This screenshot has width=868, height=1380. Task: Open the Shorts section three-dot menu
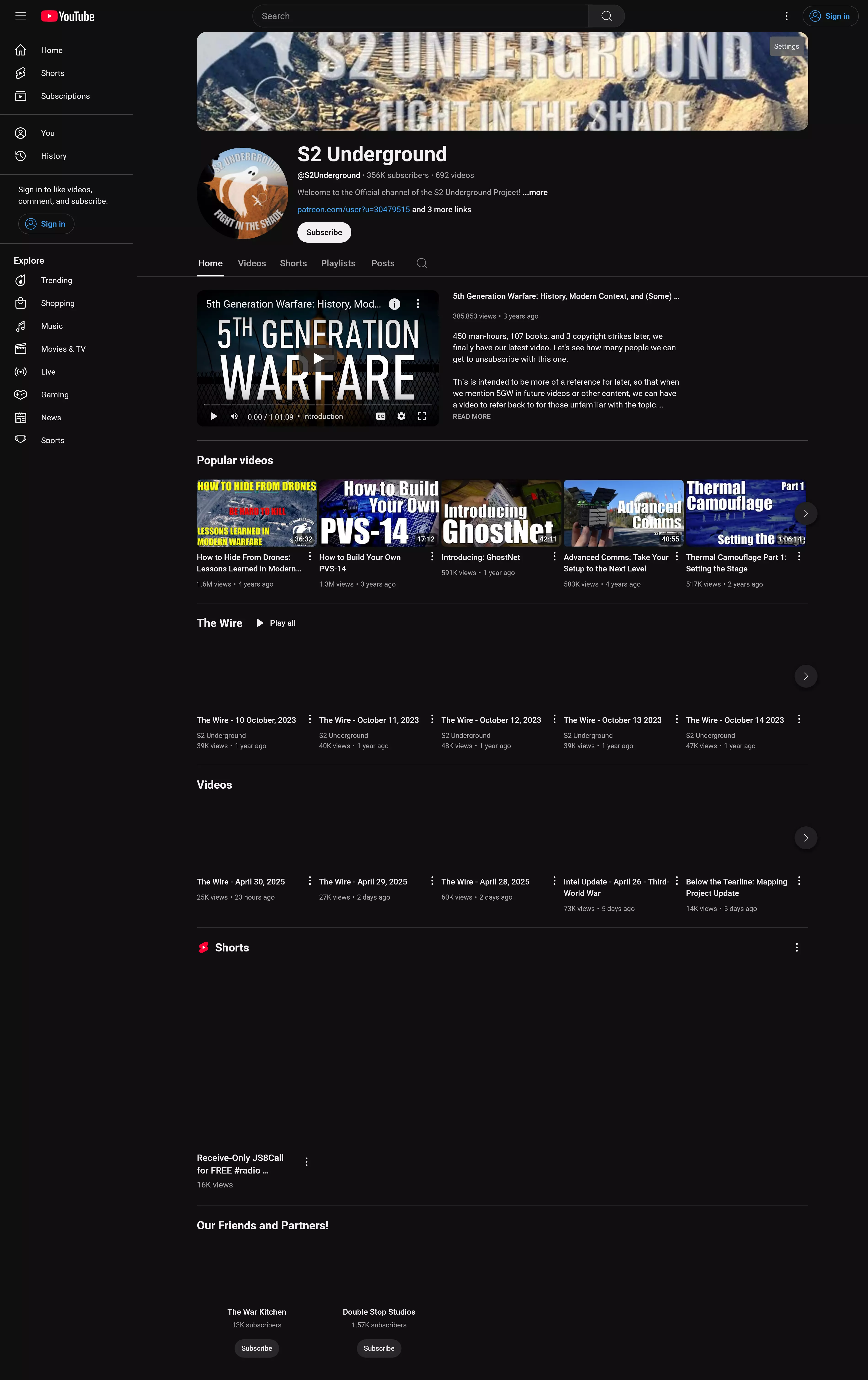tap(796, 947)
